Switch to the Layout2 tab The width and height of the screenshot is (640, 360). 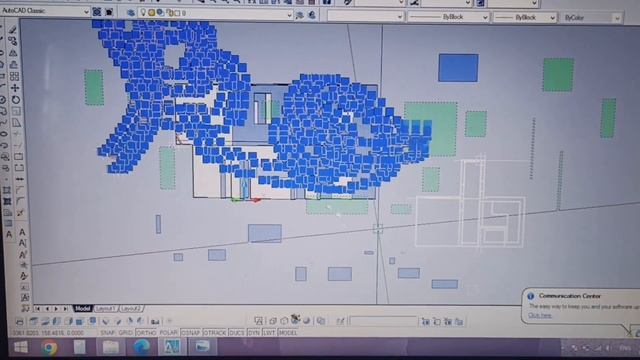click(131, 309)
